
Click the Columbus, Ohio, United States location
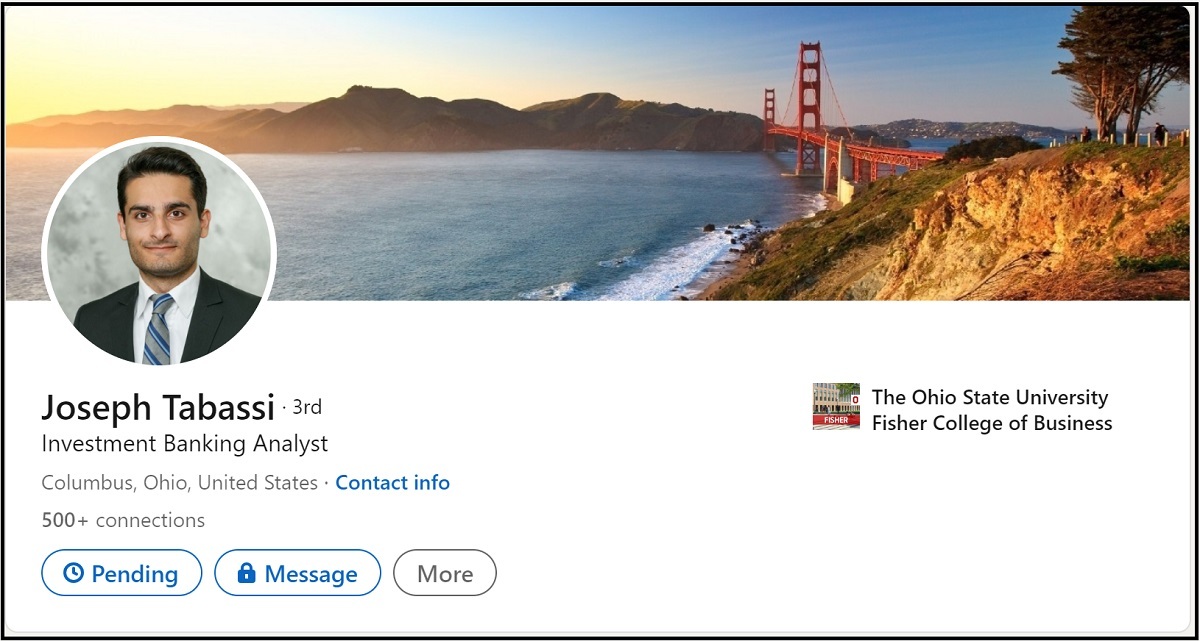[x=180, y=483]
